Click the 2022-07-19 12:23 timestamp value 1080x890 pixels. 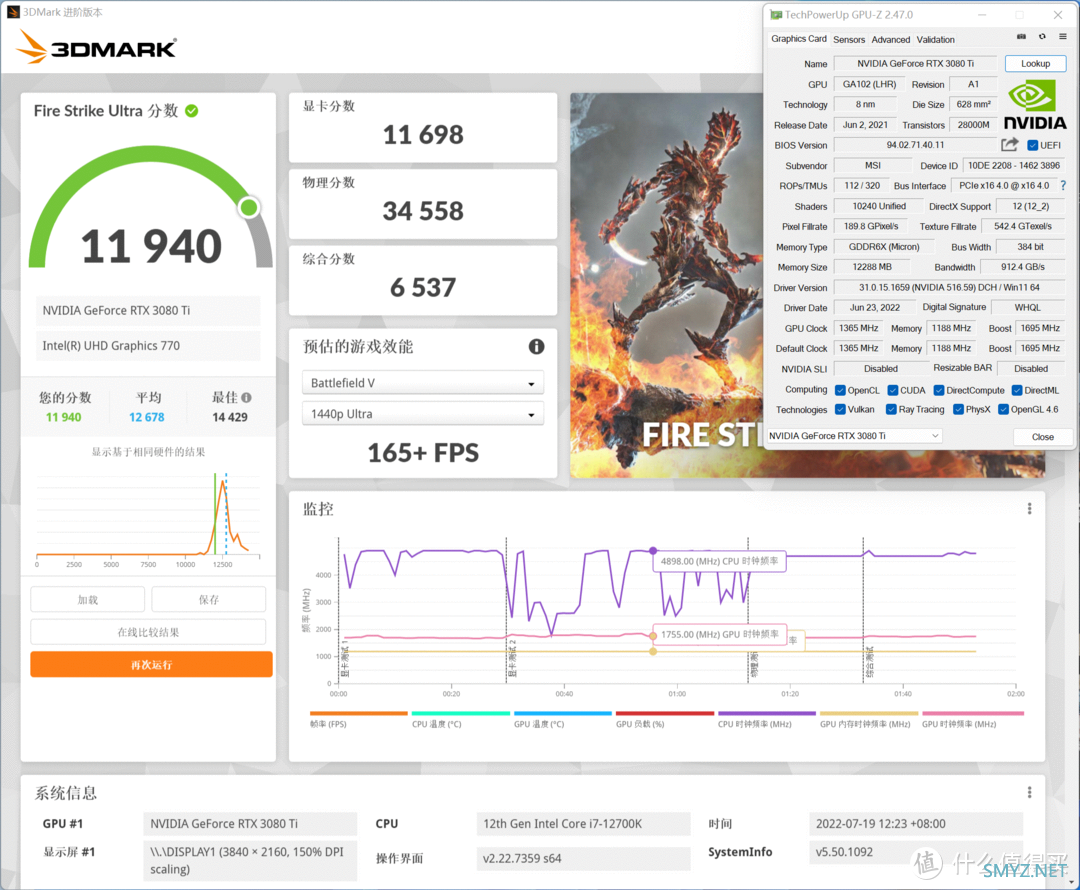(x=916, y=824)
